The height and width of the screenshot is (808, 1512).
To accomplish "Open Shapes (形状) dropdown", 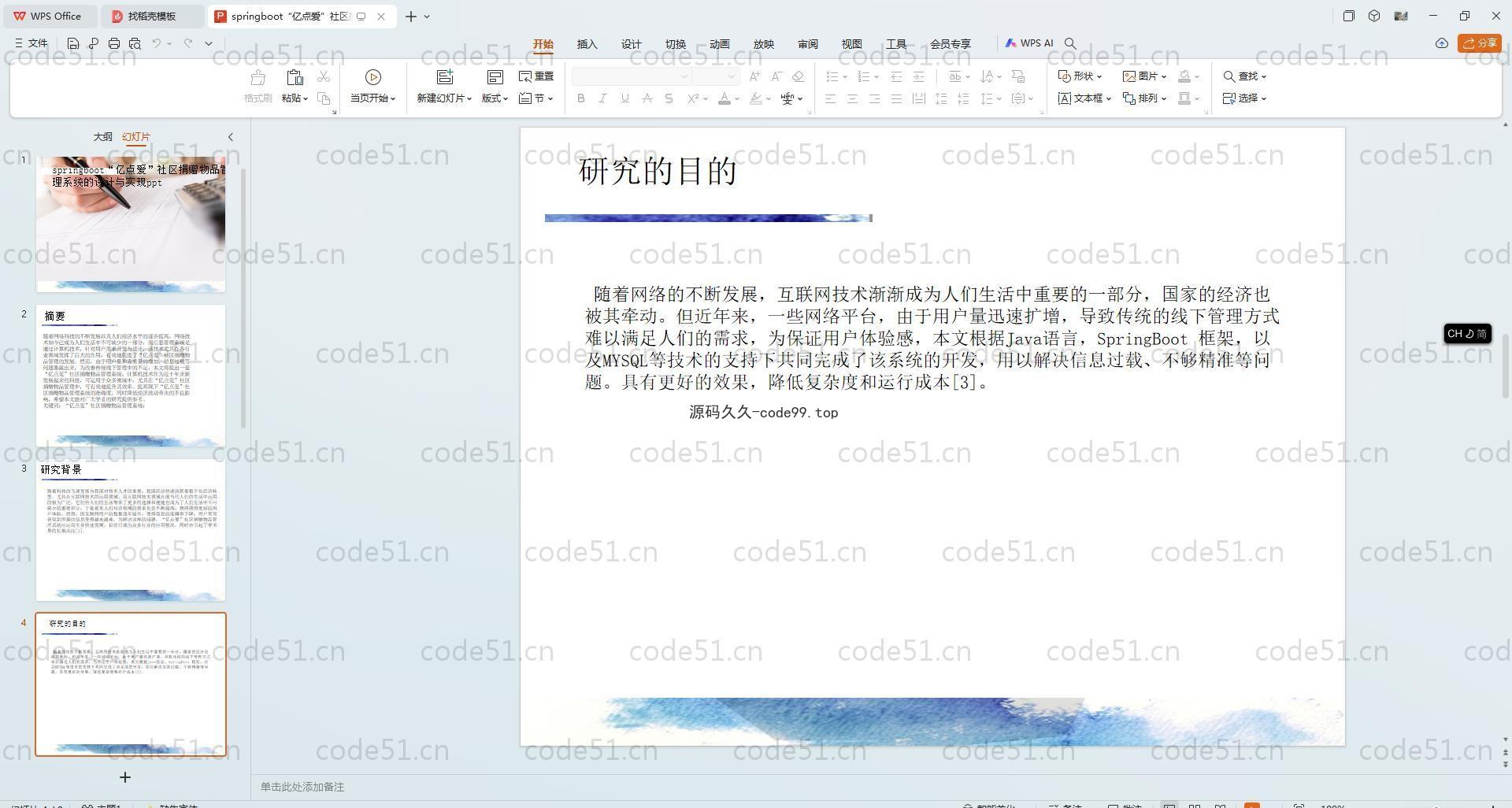I will [x=1080, y=76].
